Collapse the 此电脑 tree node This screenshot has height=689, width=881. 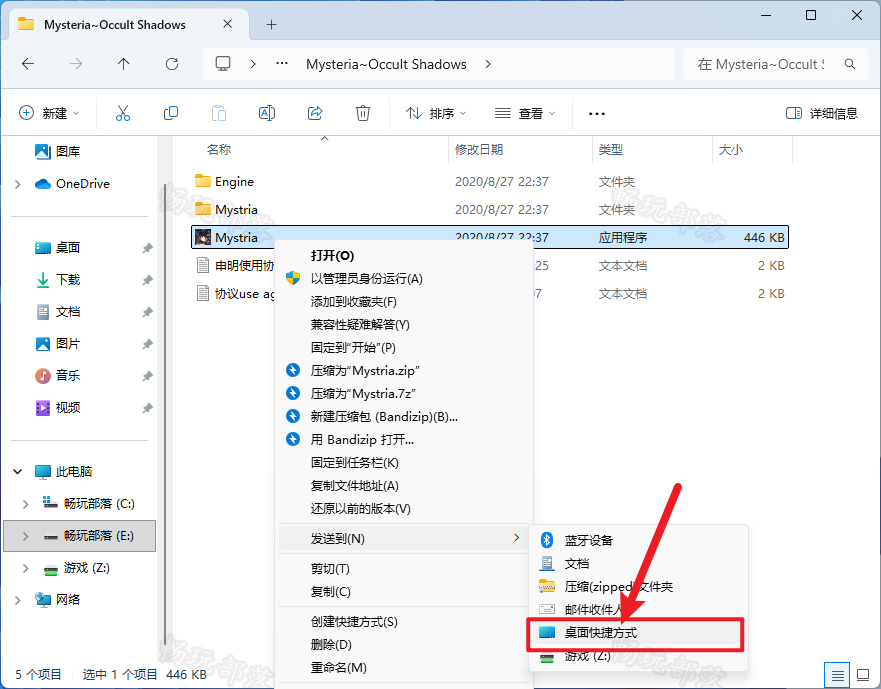pos(18,472)
